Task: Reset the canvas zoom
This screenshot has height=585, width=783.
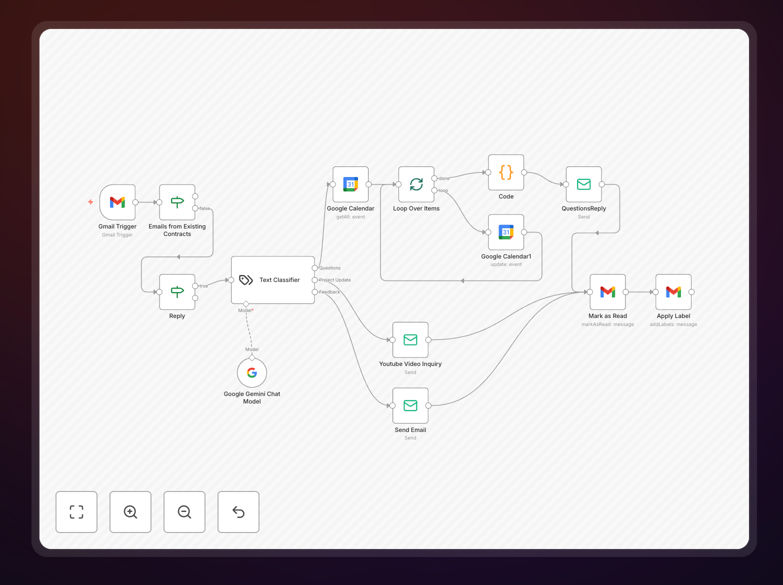Action: pos(238,512)
